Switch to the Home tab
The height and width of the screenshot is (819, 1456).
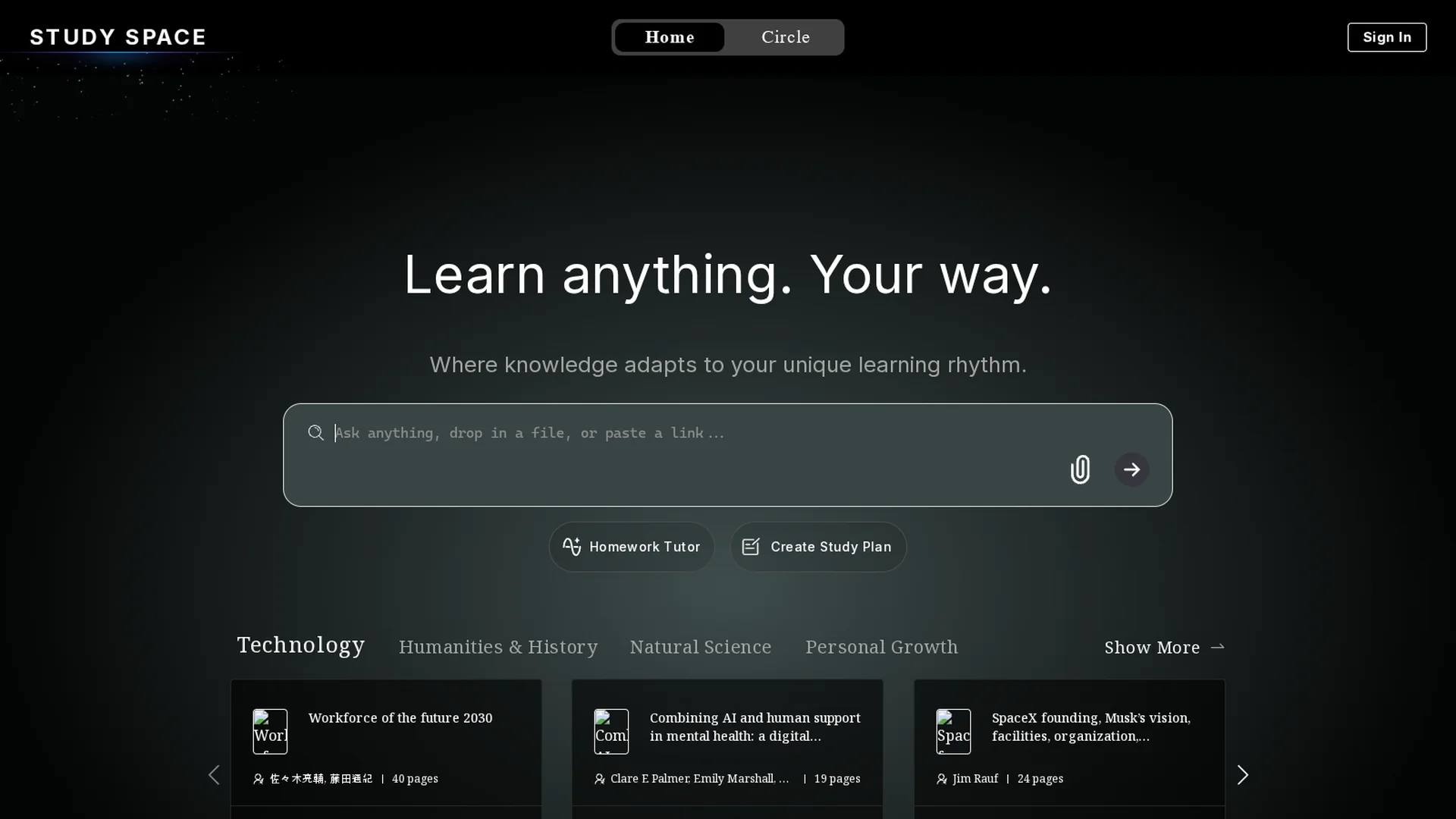670,37
